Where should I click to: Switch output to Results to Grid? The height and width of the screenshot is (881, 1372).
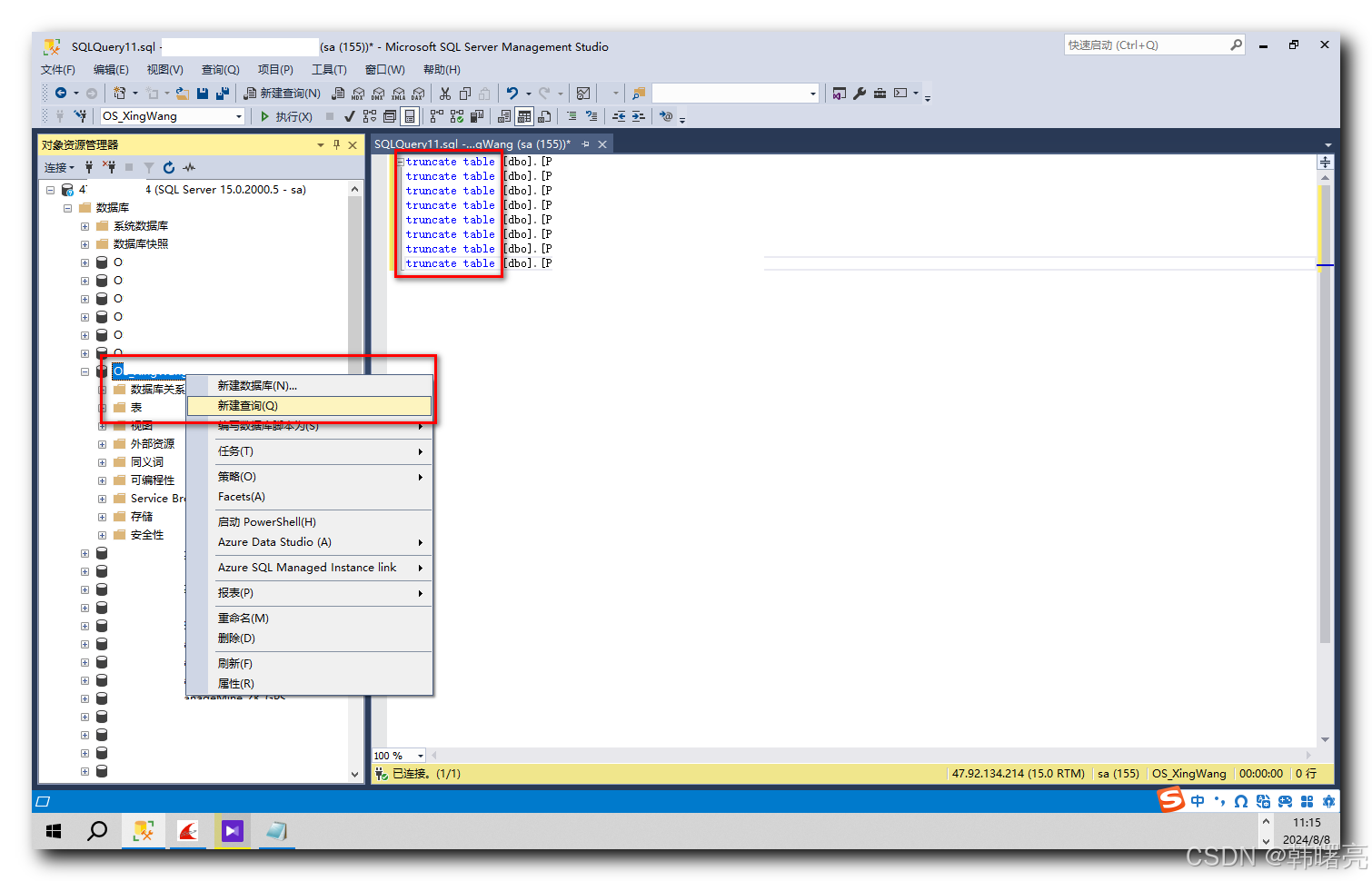coord(524,116)
